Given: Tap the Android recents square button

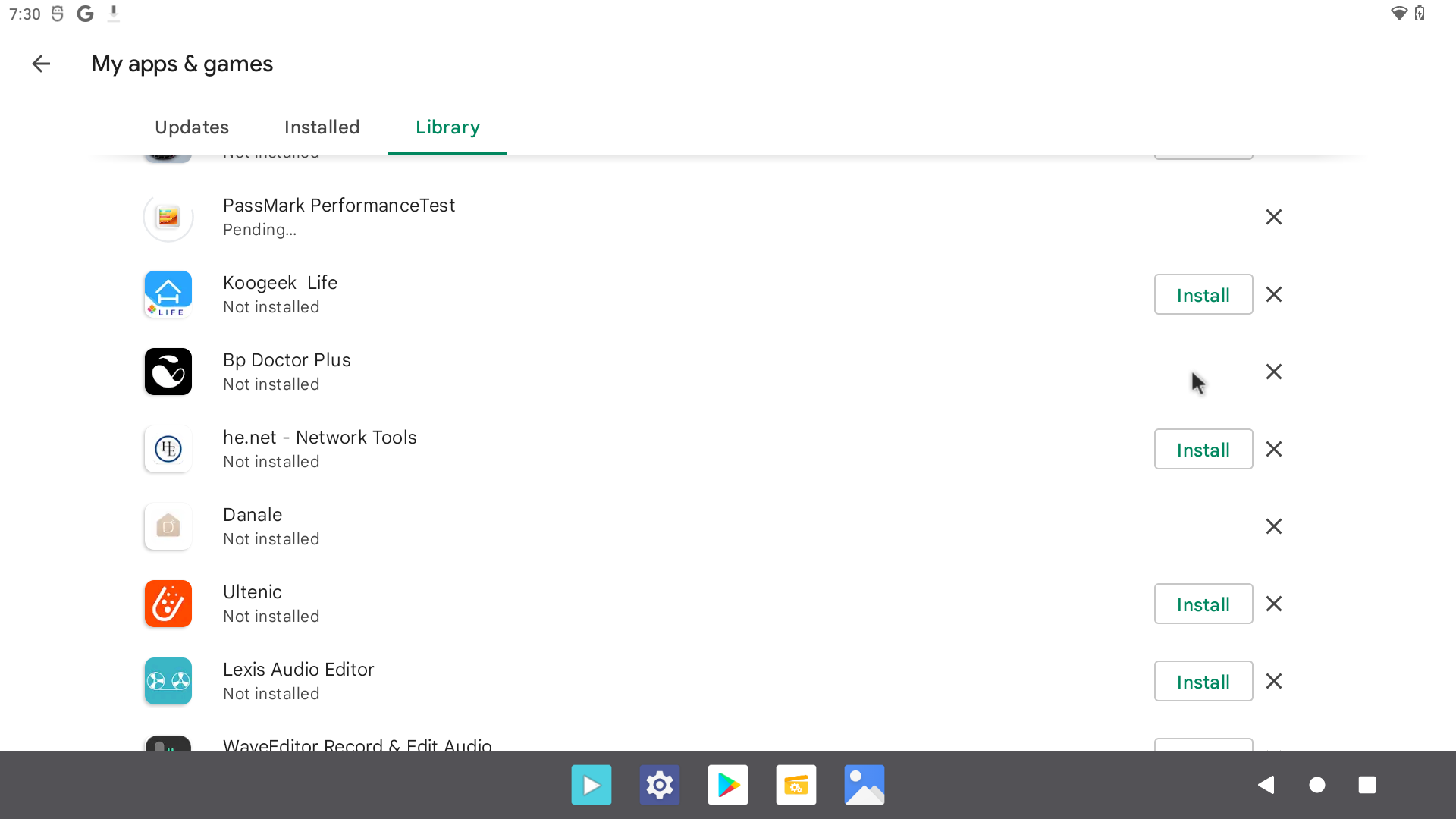Looking at the screenshot, I should click(1367, 785).
